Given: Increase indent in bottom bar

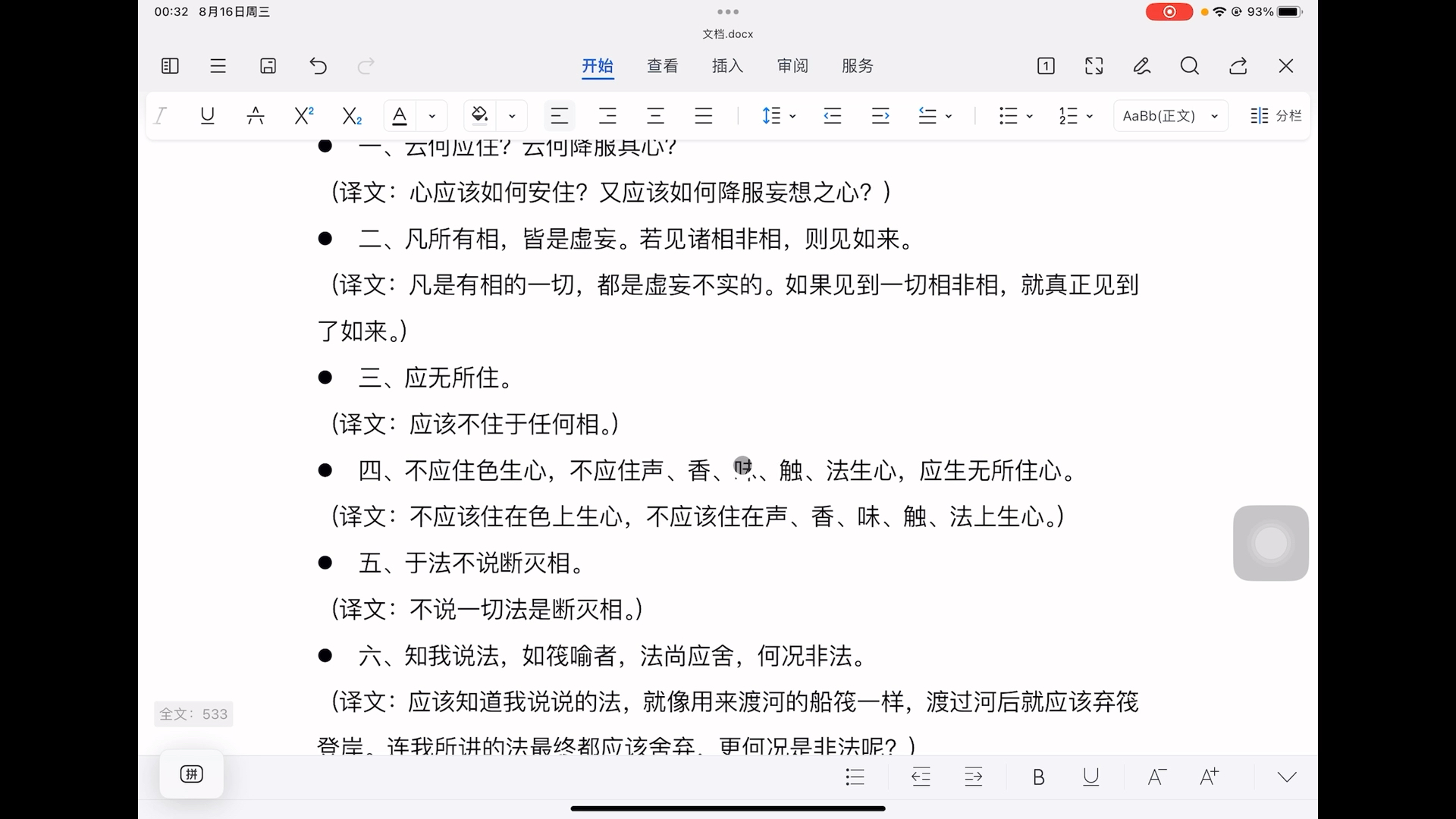Looking at the screenshot, I should (x=974, y=777).
